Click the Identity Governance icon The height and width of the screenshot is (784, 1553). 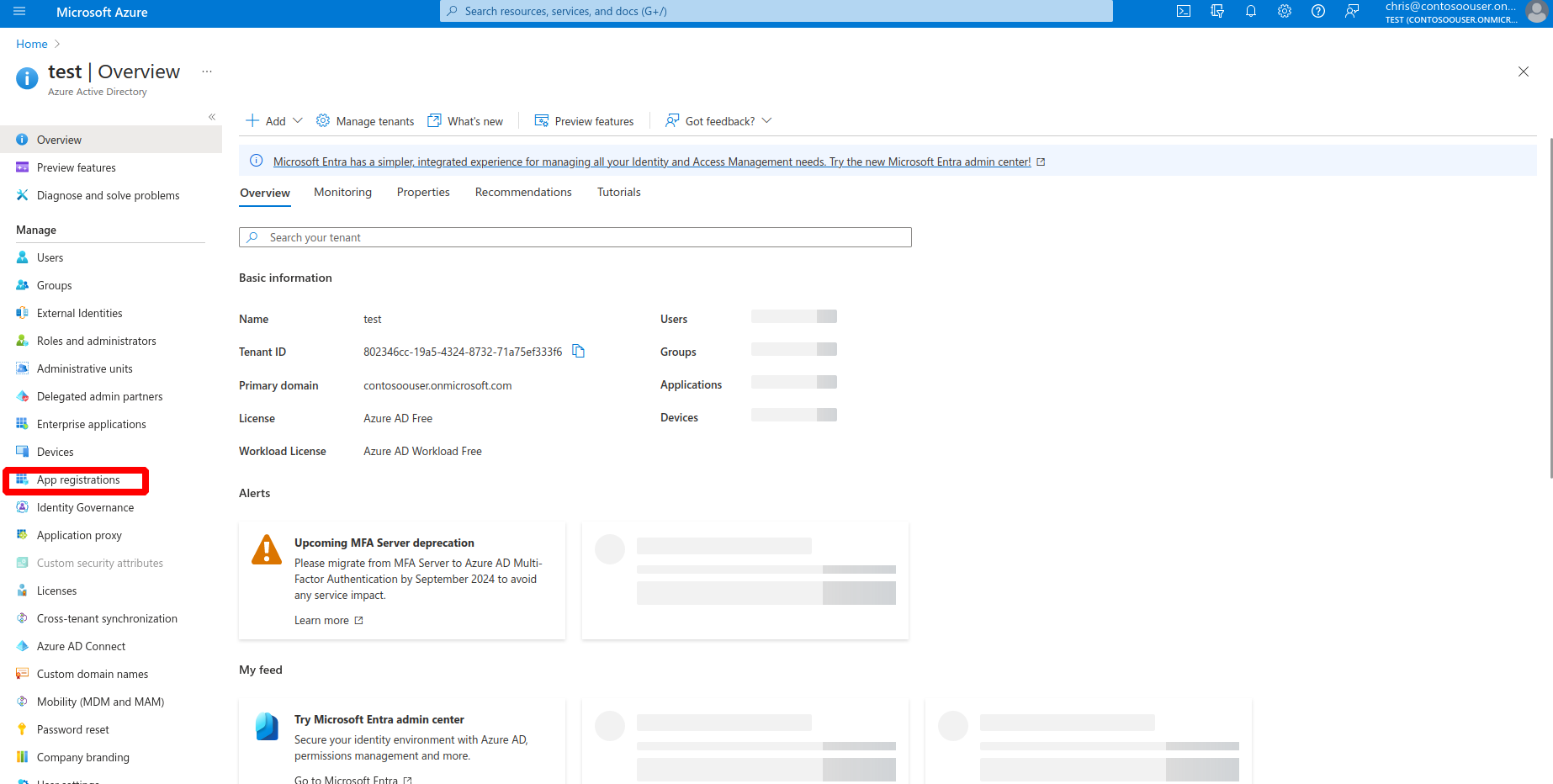[23, 507]
